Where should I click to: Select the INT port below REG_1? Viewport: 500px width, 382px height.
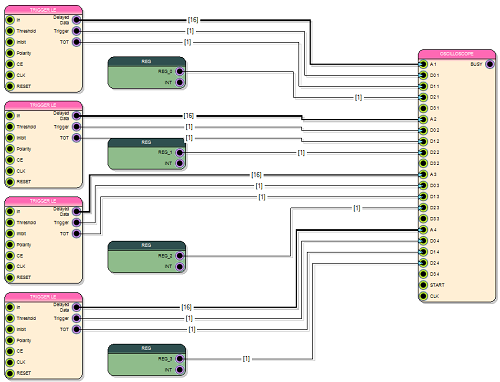[180, 163]
